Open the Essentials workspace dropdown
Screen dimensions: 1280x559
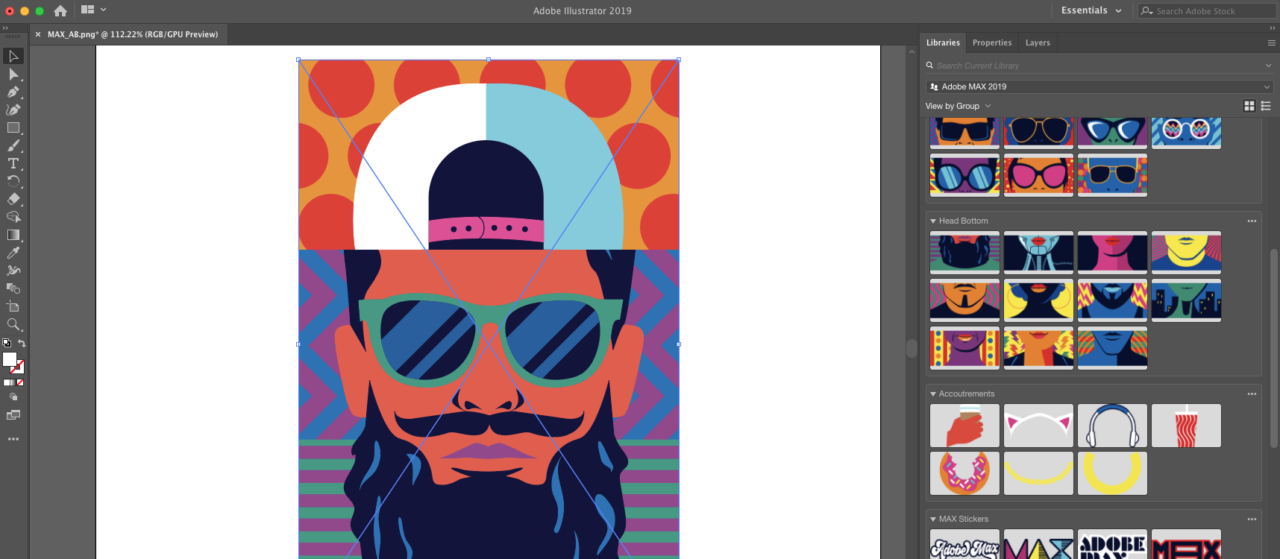1091,11
